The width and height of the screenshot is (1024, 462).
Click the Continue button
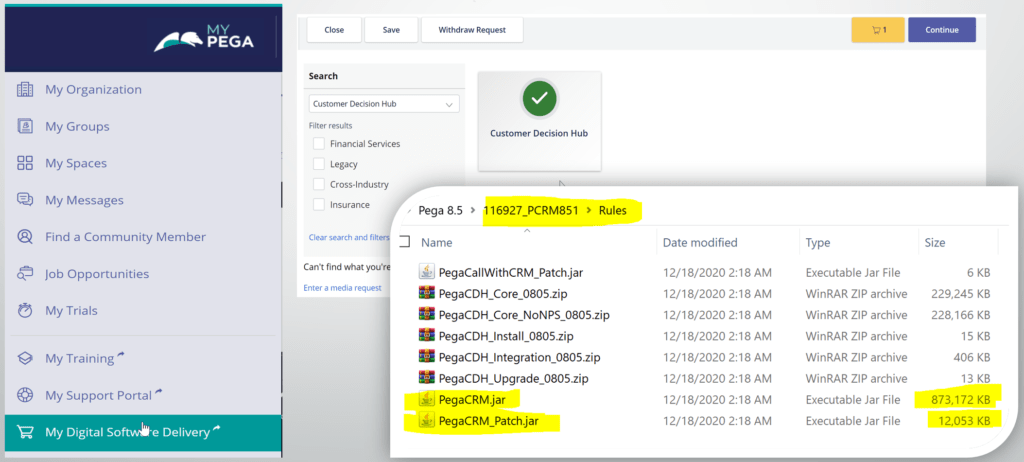click(942, 30)
